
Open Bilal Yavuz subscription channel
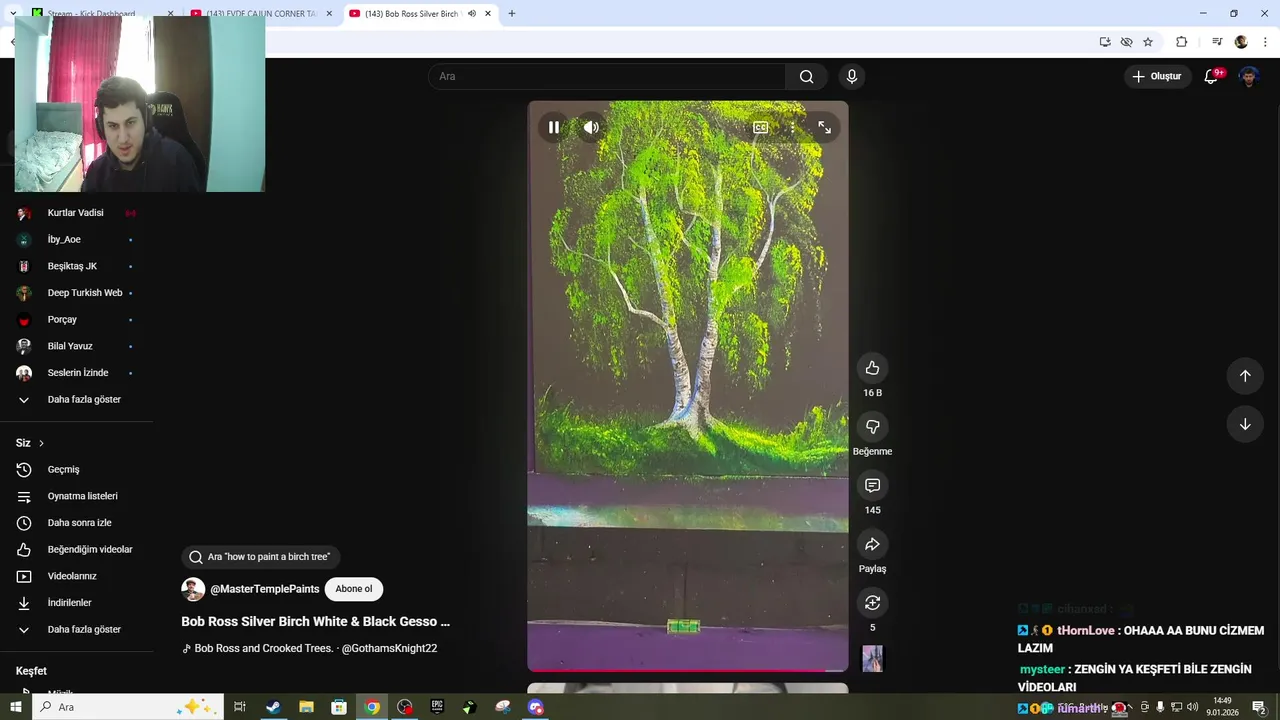coord(76,346)
